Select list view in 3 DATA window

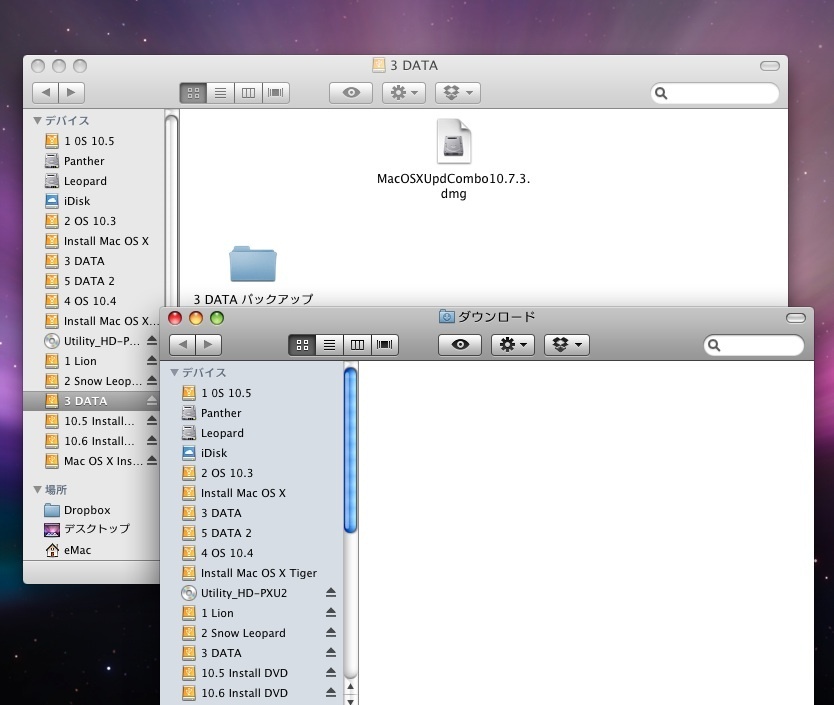coord(221,93)
